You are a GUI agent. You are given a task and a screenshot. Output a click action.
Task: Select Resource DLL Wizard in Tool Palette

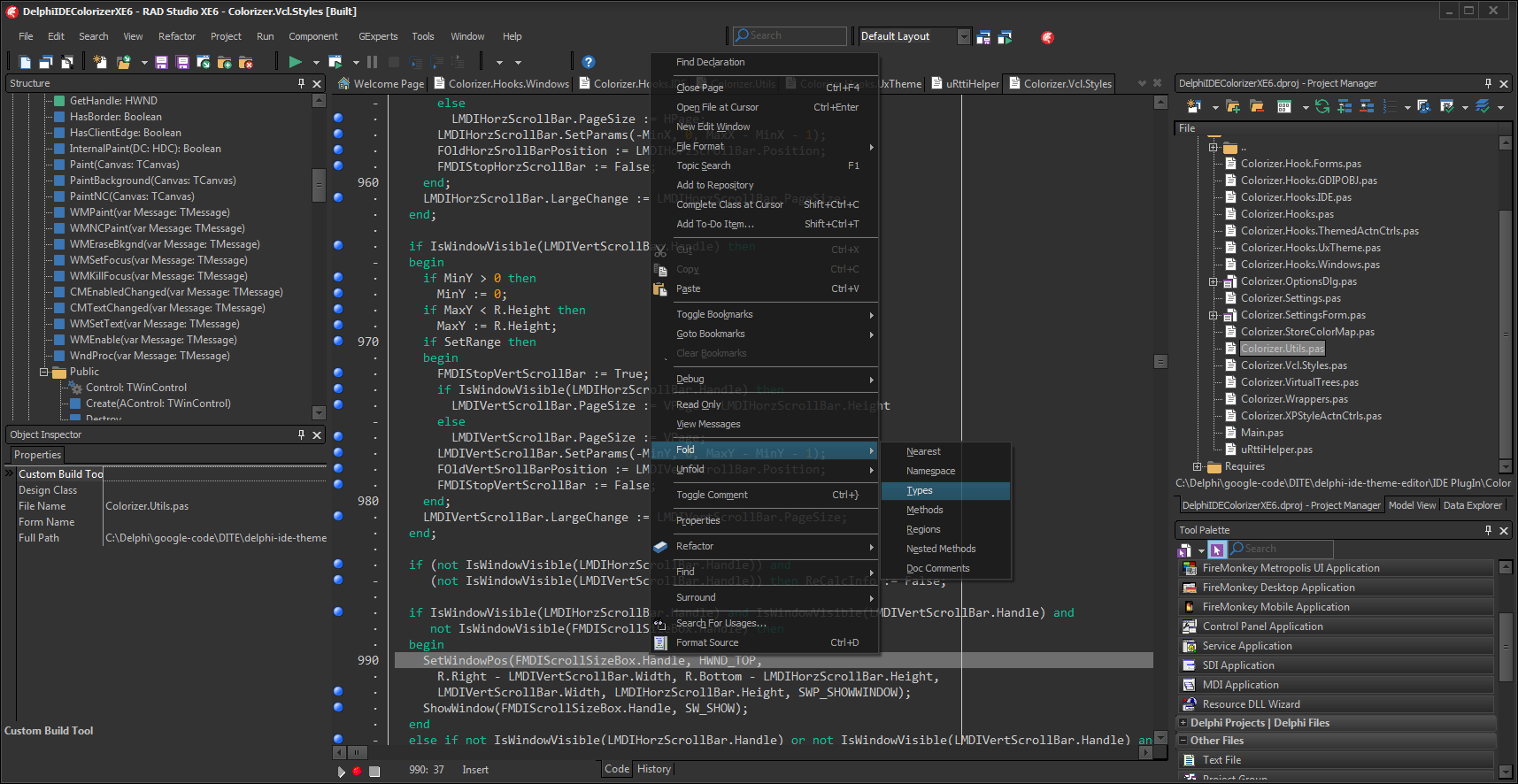tap(1336, 704)
